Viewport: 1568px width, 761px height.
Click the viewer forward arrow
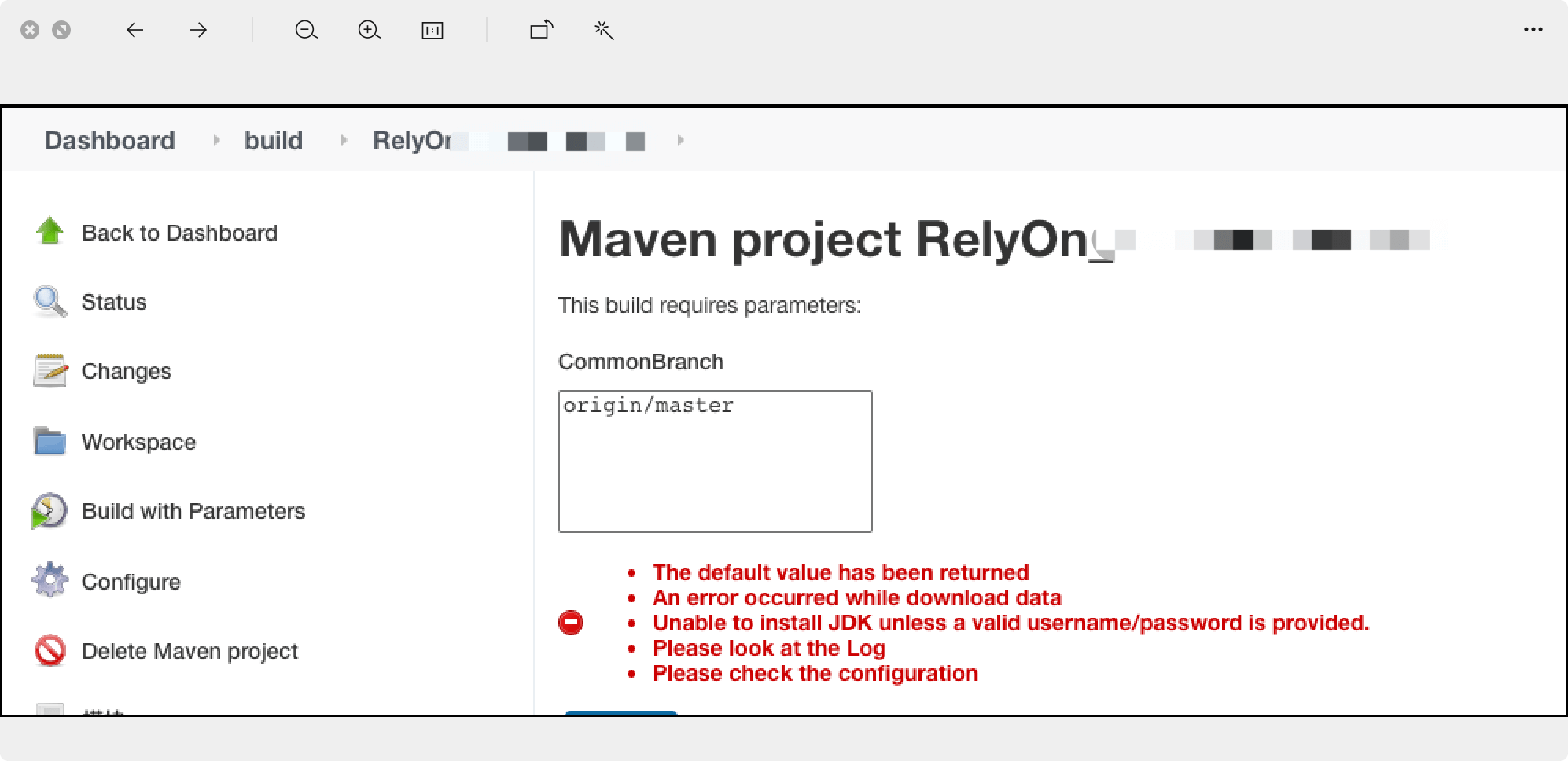point(198,30)
